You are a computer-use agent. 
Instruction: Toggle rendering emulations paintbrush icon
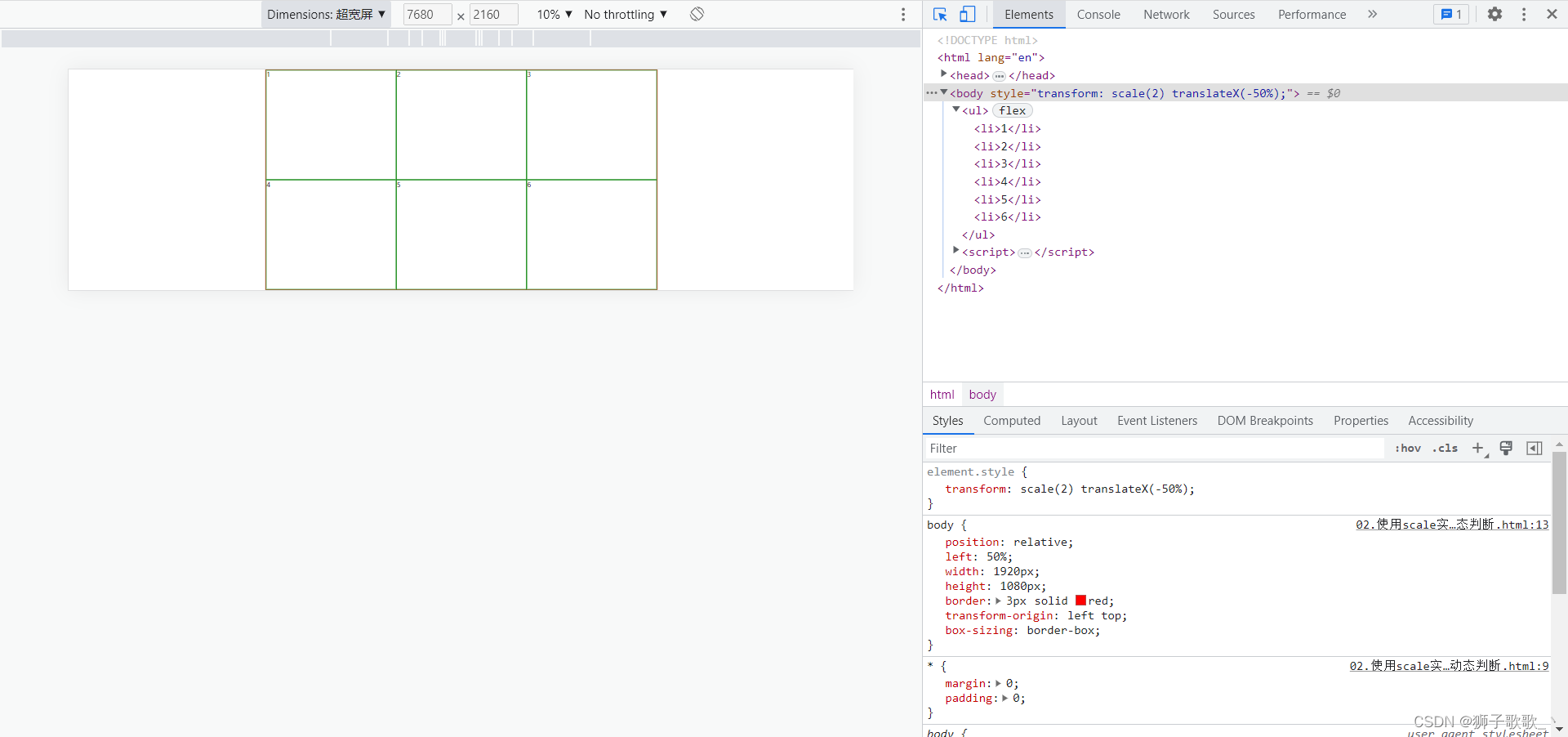pos(1506,448)
